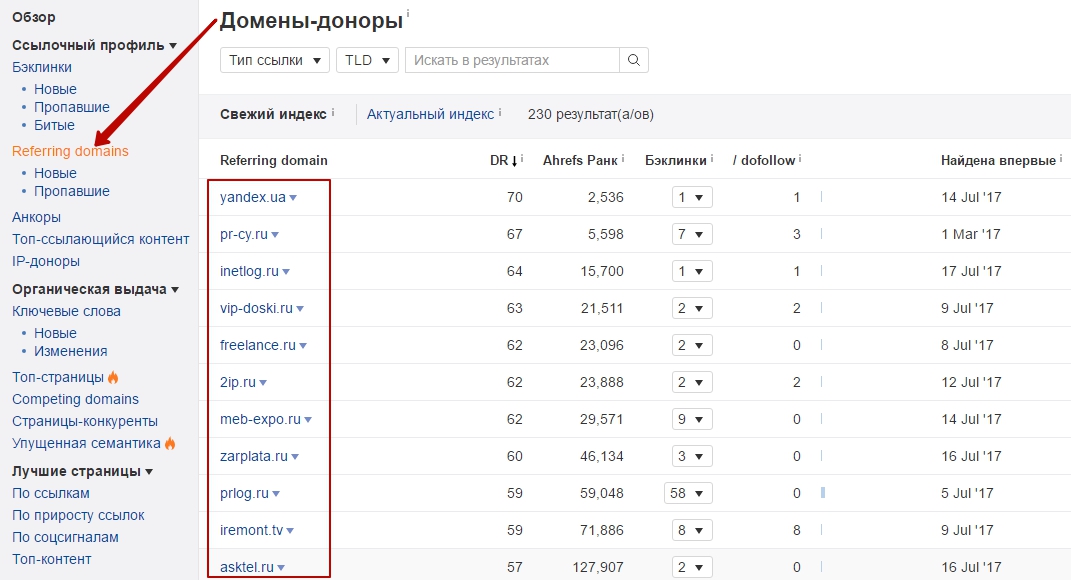
Task: Open backlinks dropdown showing 7 for pr-cy.ru
Action: coord(692,234)
